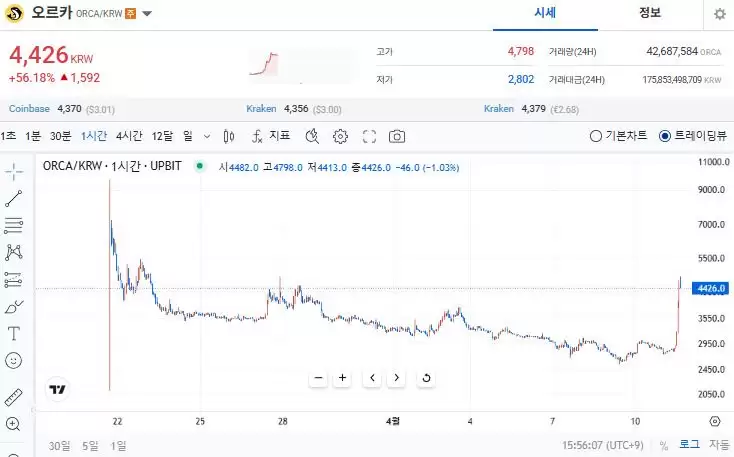Click the 4426.0 current price label
Screen dimensions: 734x457
[x=711, y=288]
